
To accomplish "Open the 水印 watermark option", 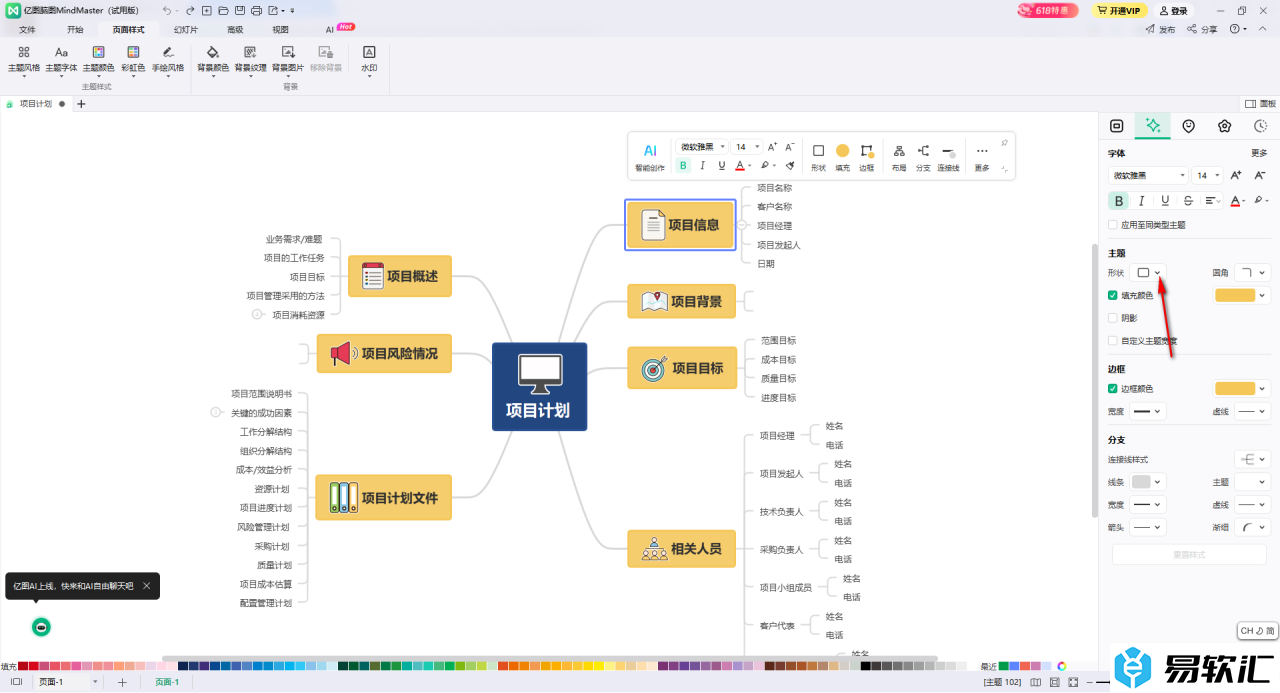I will [x=369, y=59].
